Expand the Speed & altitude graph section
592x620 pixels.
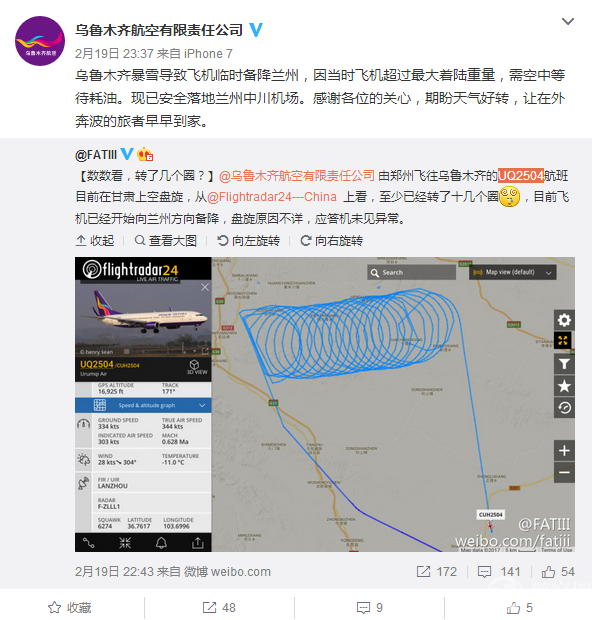(143, 405)
